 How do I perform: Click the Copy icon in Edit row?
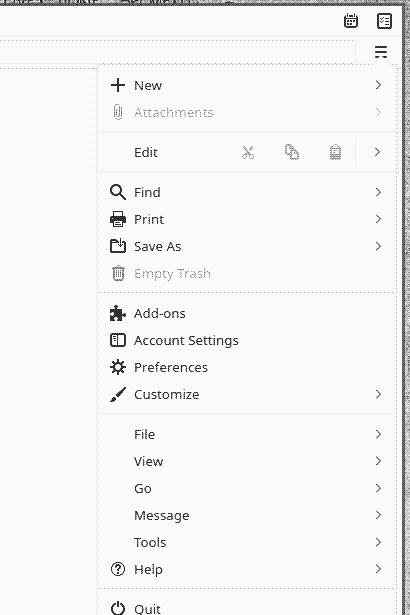click(292, 152)
